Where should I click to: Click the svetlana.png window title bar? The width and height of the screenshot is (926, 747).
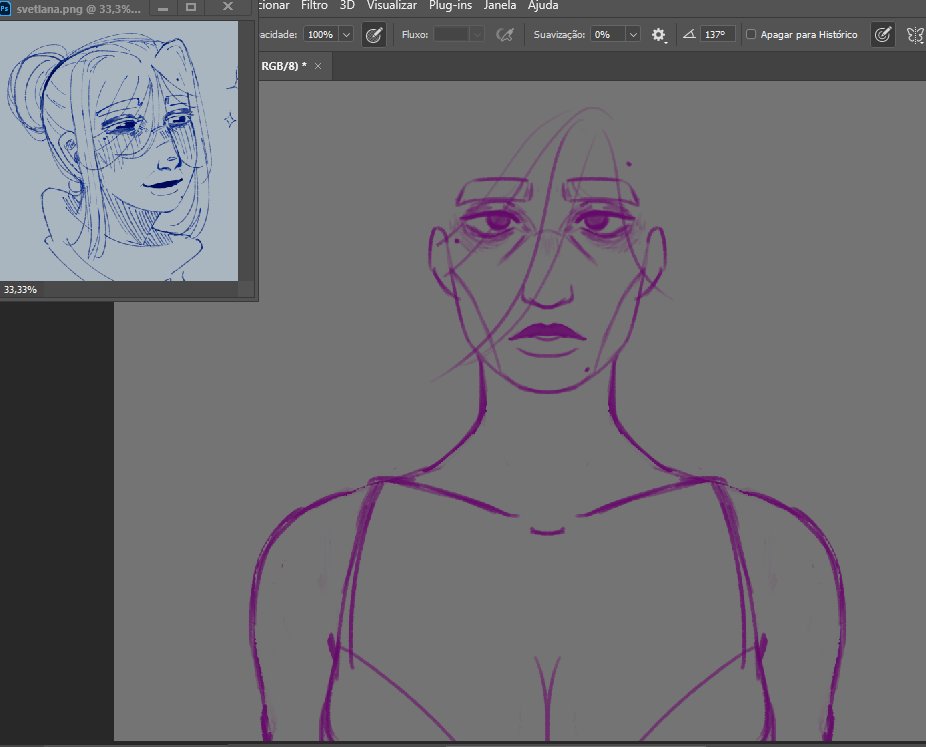tap(79, 9)
